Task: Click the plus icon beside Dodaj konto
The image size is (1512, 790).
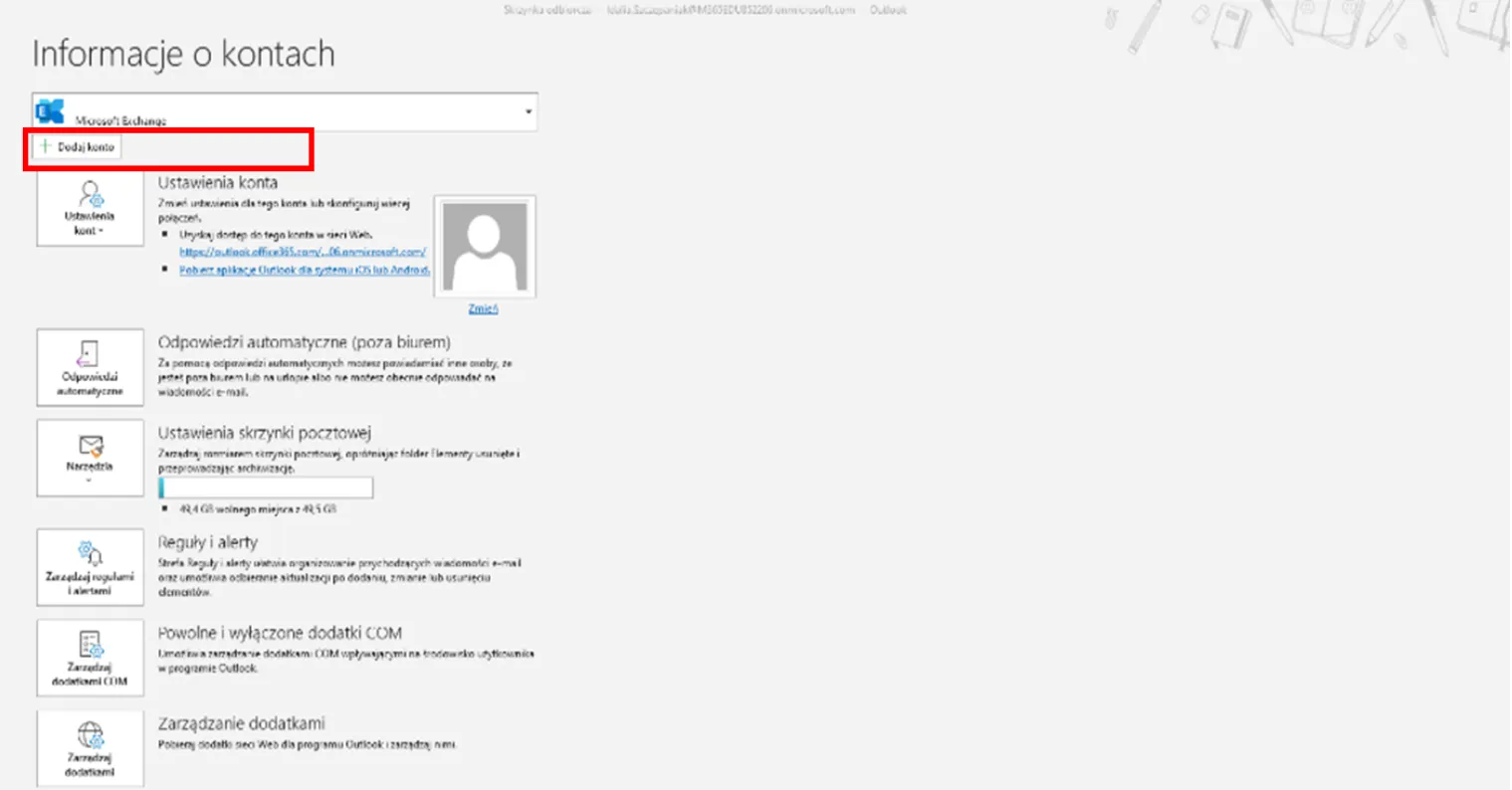Action: tap(45, 146)
